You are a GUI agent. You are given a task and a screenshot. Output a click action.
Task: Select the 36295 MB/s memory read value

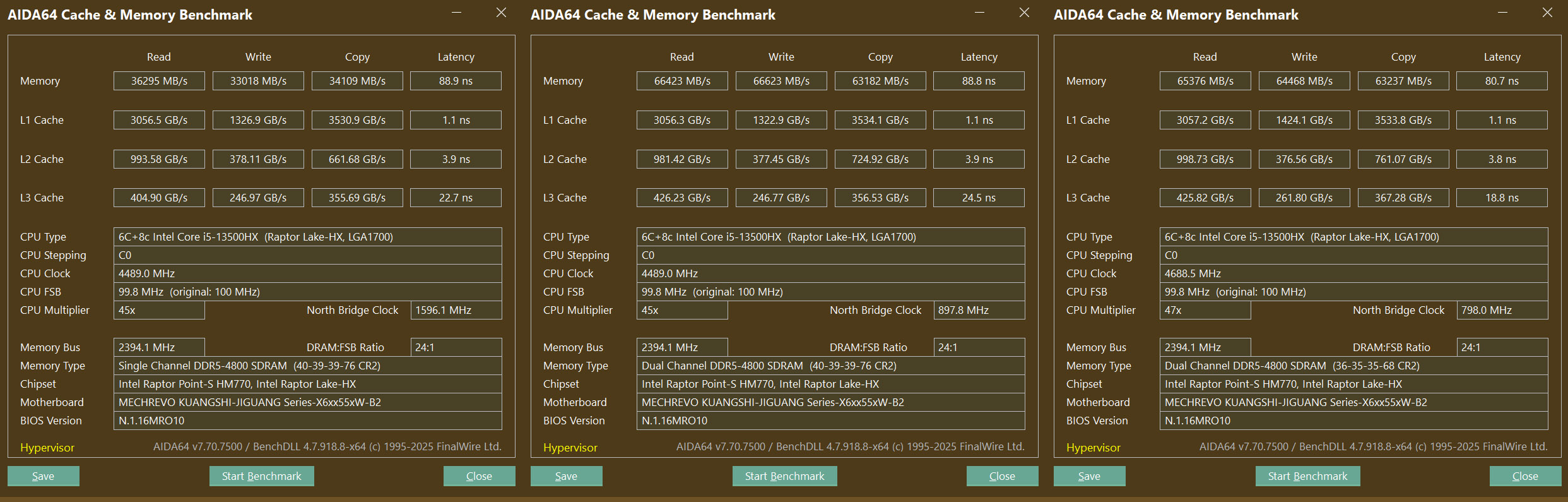coord(159,81)
